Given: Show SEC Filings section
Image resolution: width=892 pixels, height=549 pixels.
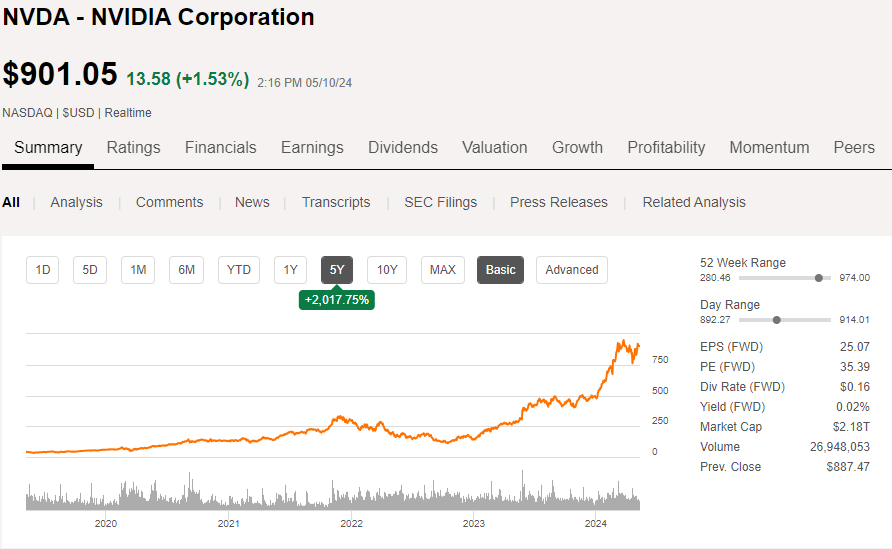Looking at the screenshot, I should click(x=440, y=202).
